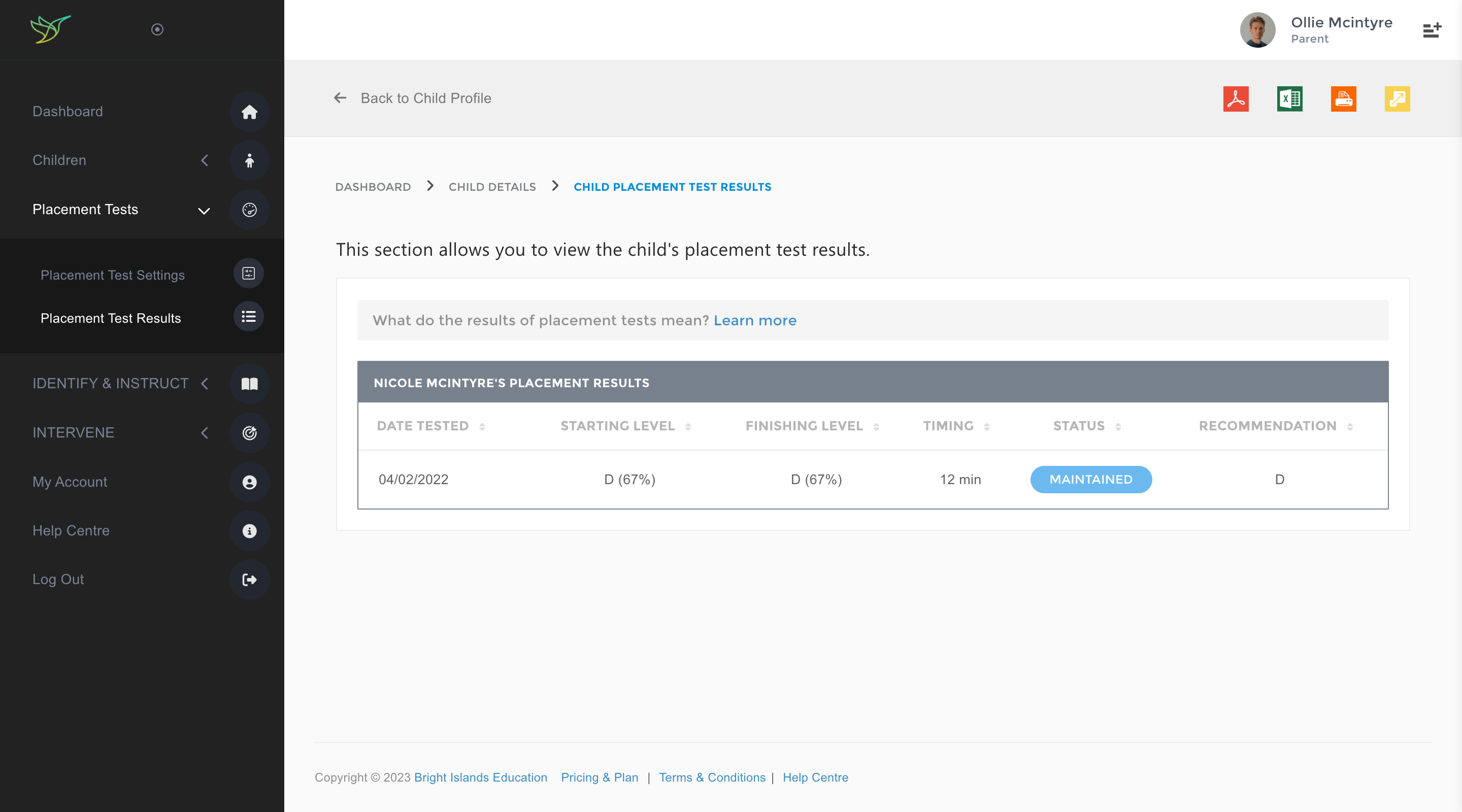Open My Account menu item
This screenshot has height=812, width=1462.
point(70,482)
